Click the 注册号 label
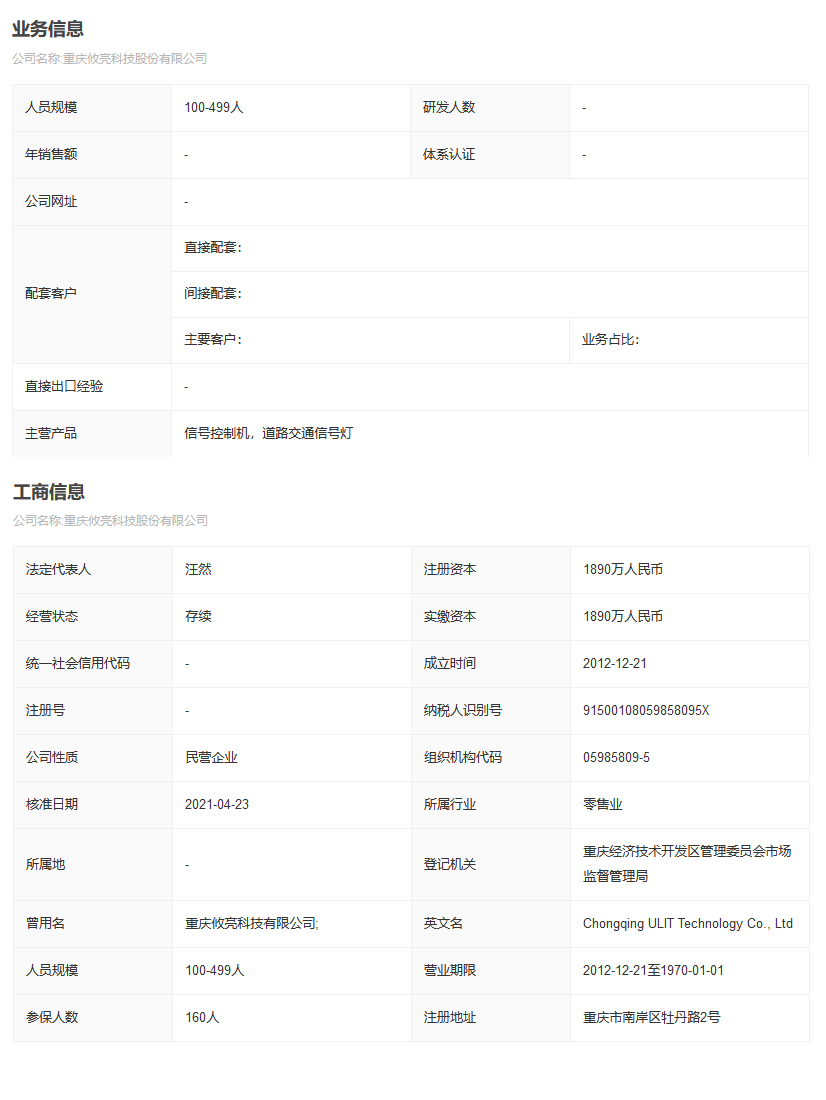 (46, 711)
